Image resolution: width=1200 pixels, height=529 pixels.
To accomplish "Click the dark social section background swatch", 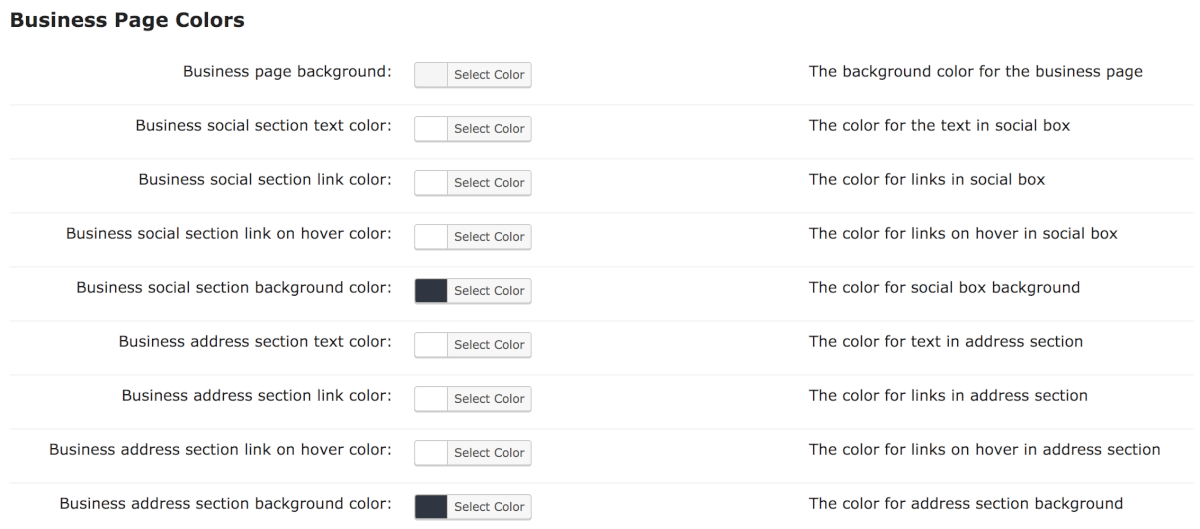I will [431, 291].
